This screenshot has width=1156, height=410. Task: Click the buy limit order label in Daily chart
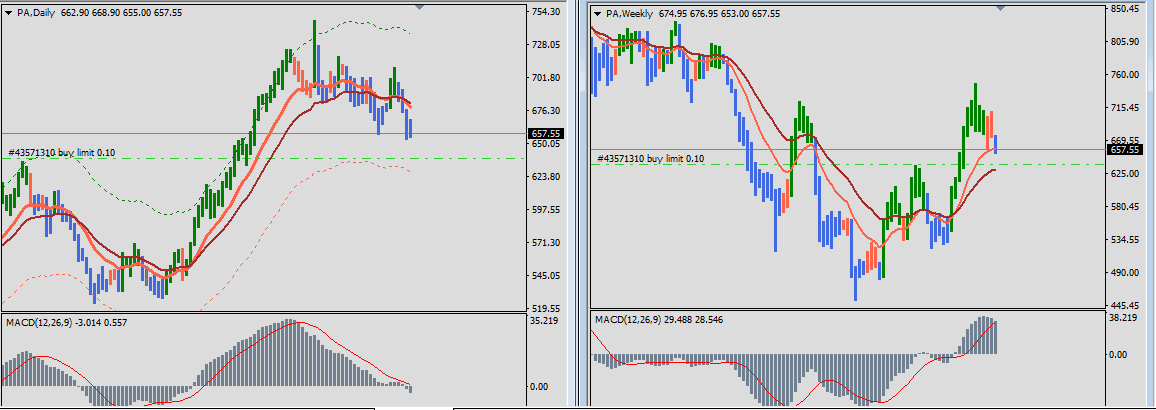pyautogui.click(x=62, y=153)
